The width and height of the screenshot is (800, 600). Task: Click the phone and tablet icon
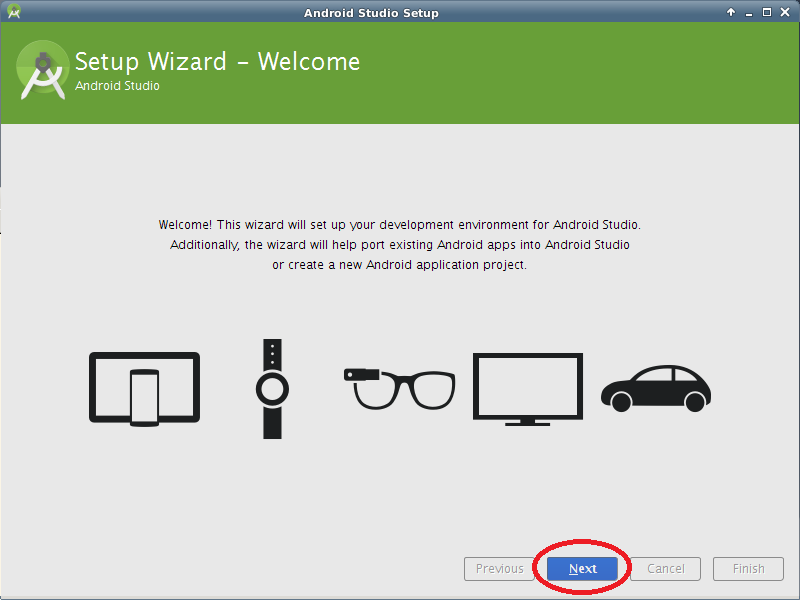(144, 389)
